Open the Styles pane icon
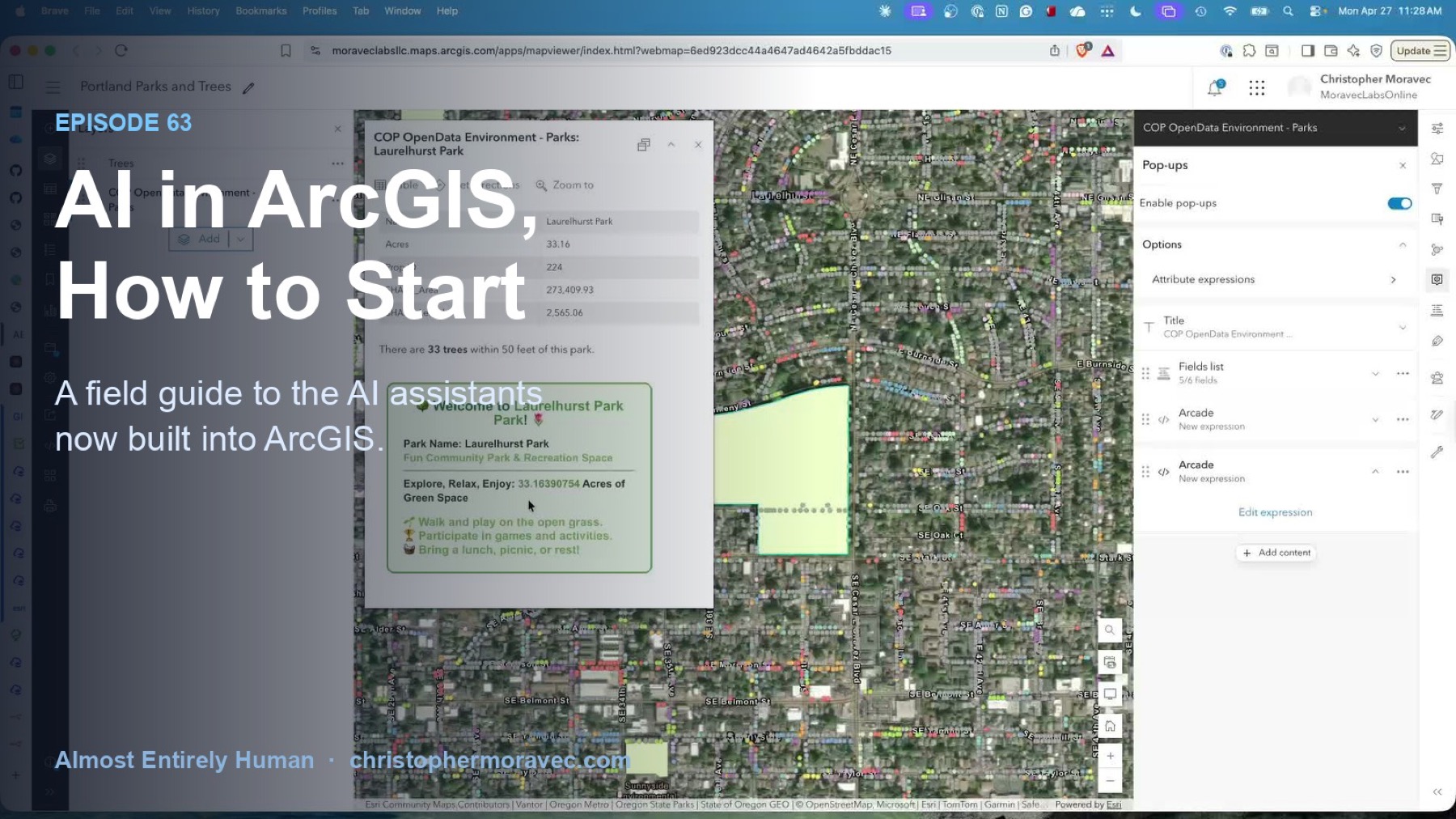 [1437, 159]
